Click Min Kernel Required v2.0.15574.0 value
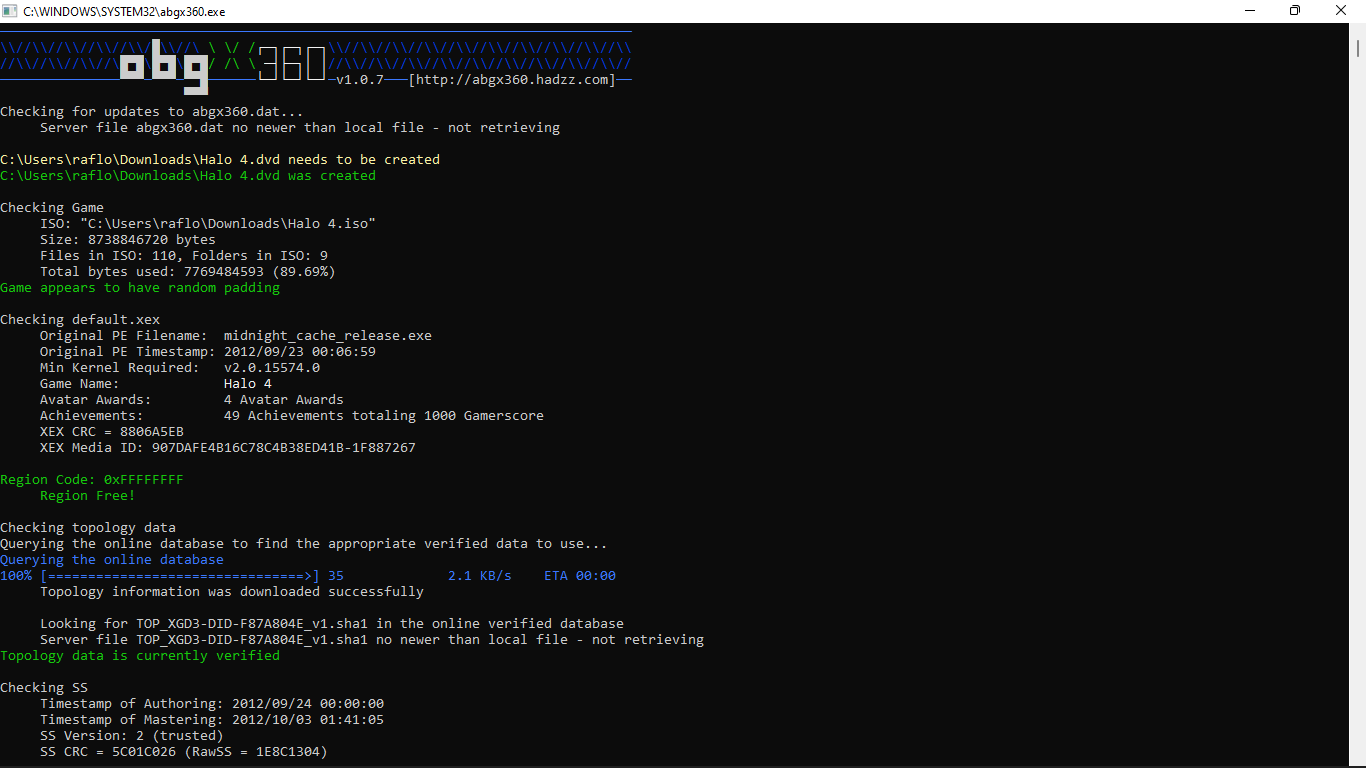This screenshot has width=1366, height=768. 272,368
